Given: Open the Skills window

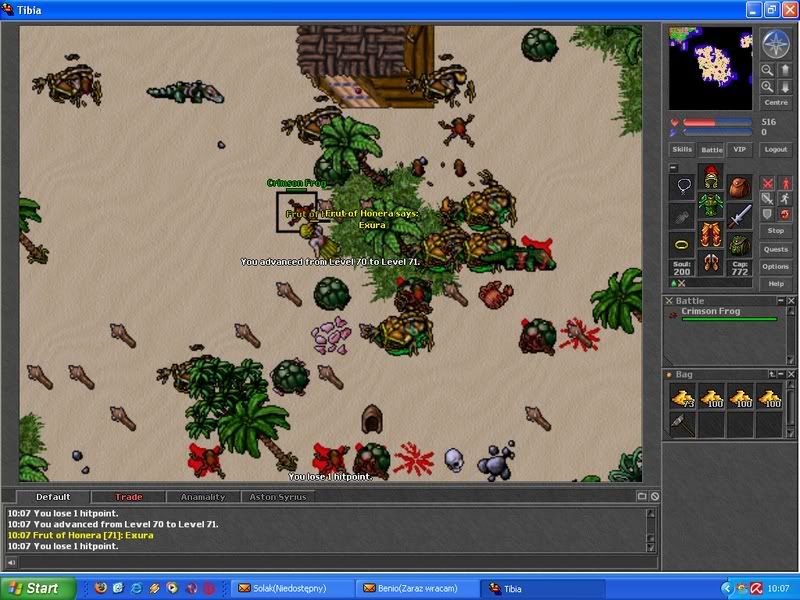Looking at the screenshot, I should point(682,149).
